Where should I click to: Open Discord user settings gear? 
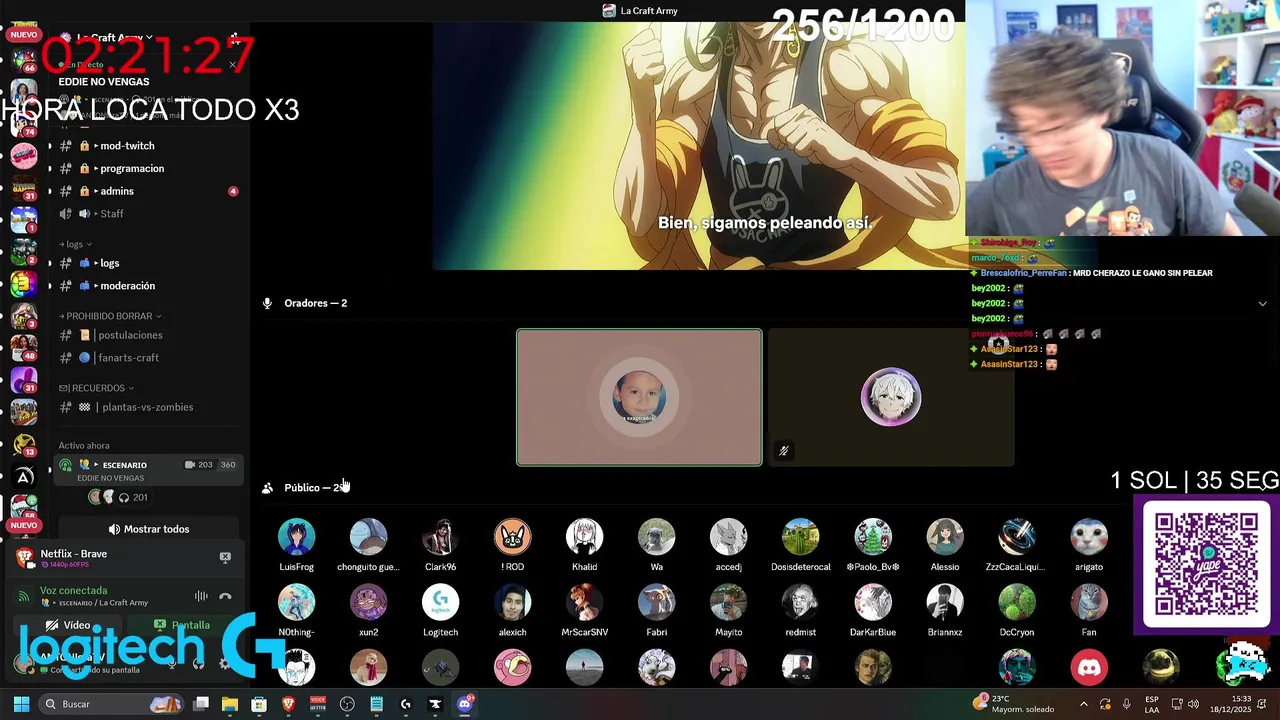(x=224, y=663)
